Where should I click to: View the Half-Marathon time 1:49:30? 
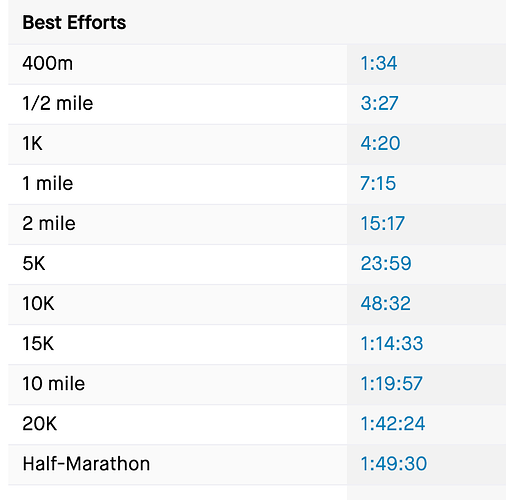tap(394, 464)
